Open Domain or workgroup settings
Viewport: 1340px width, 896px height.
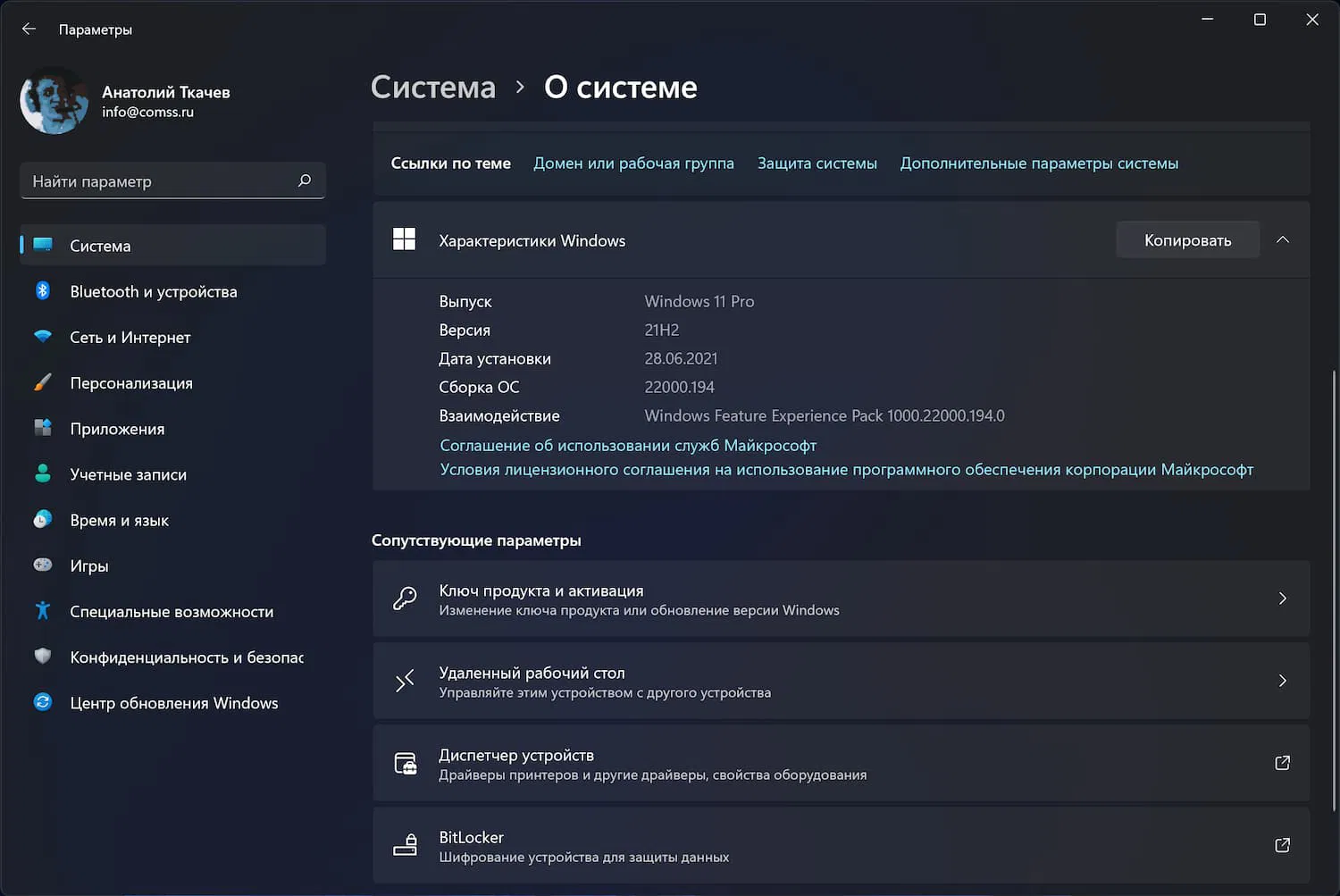633,163
